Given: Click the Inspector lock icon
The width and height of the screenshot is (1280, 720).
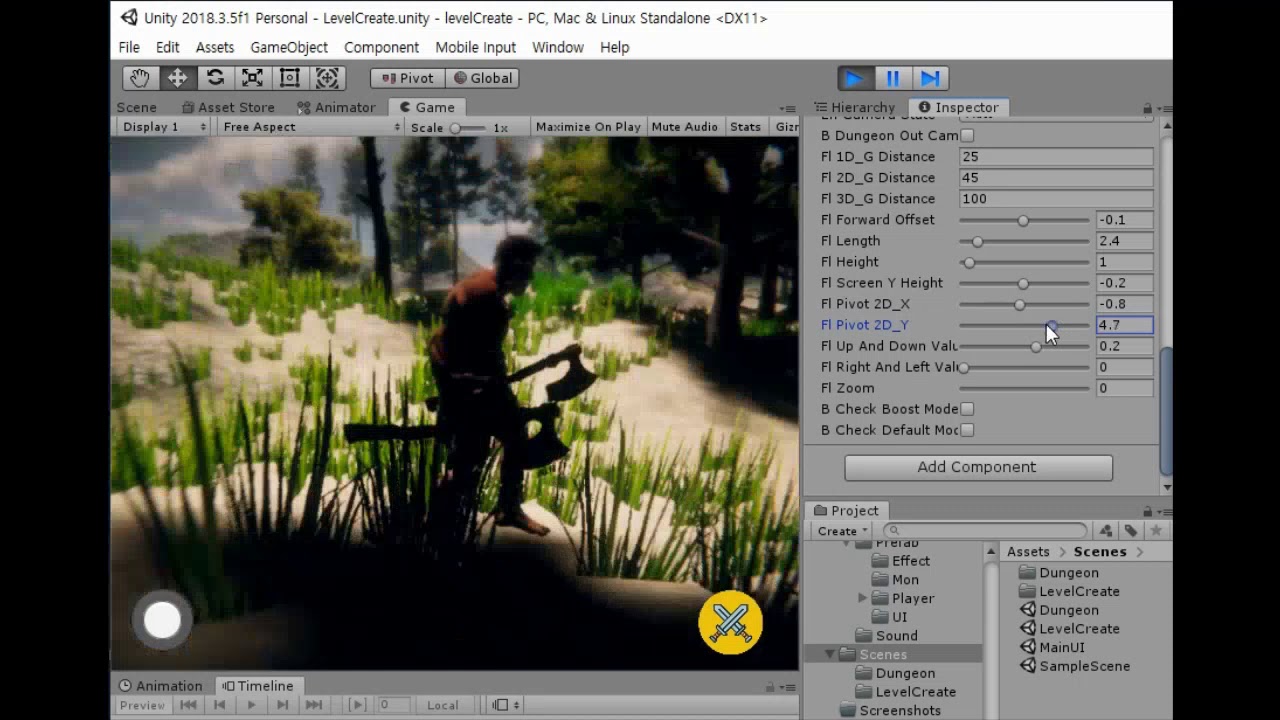Looking at the screenshot, I should [1147, 108].
